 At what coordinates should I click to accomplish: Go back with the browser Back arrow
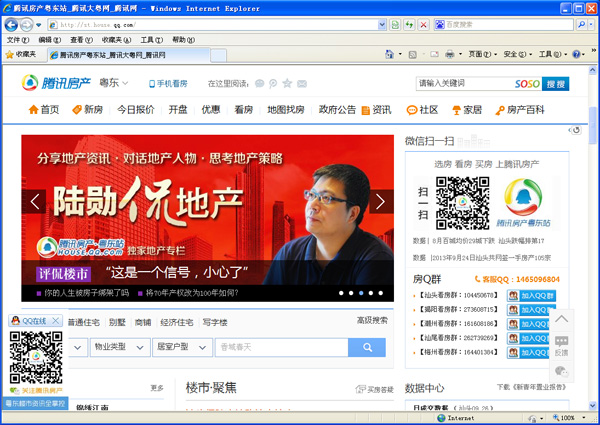tap(11, 25)
